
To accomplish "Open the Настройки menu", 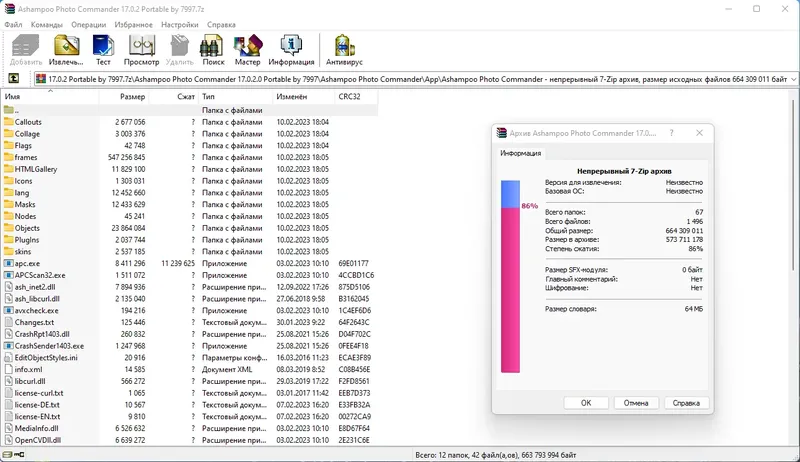I will pyautogui.click(x=180, y=24).
